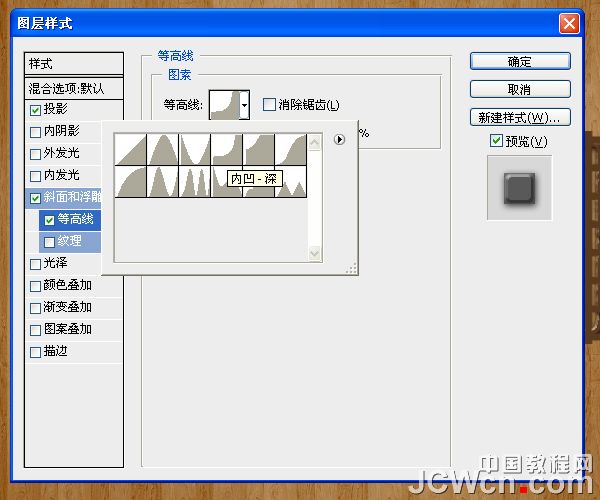Toggle the 投影 drop shadow checkbox
Image resolution: width=600 pixels, height=500 pixels.
tap(35, 111)
